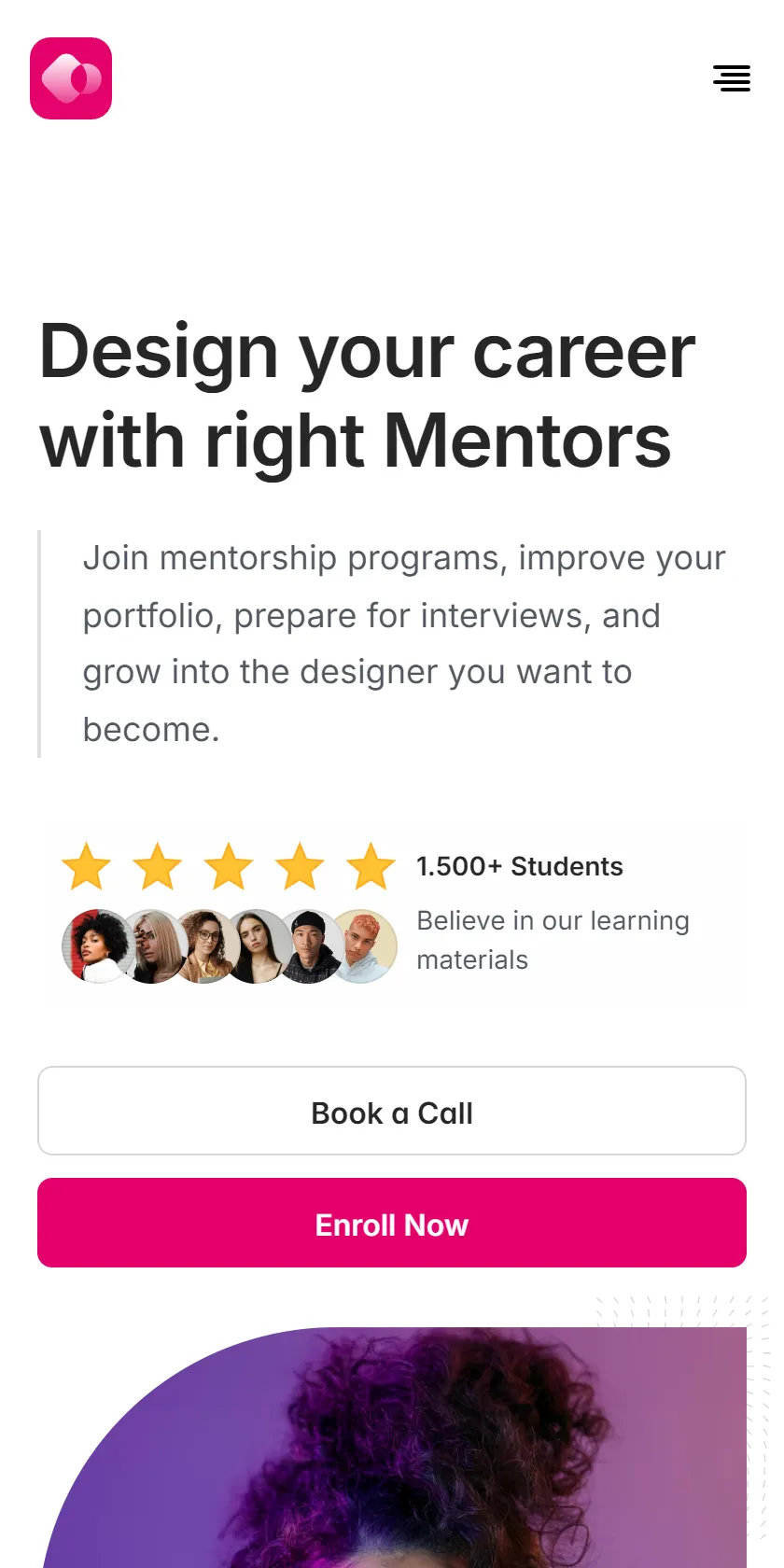The height and width of the screenshot is (1568, 784).
Task: Click the Book a Call button
Action: coord(392,1111)
